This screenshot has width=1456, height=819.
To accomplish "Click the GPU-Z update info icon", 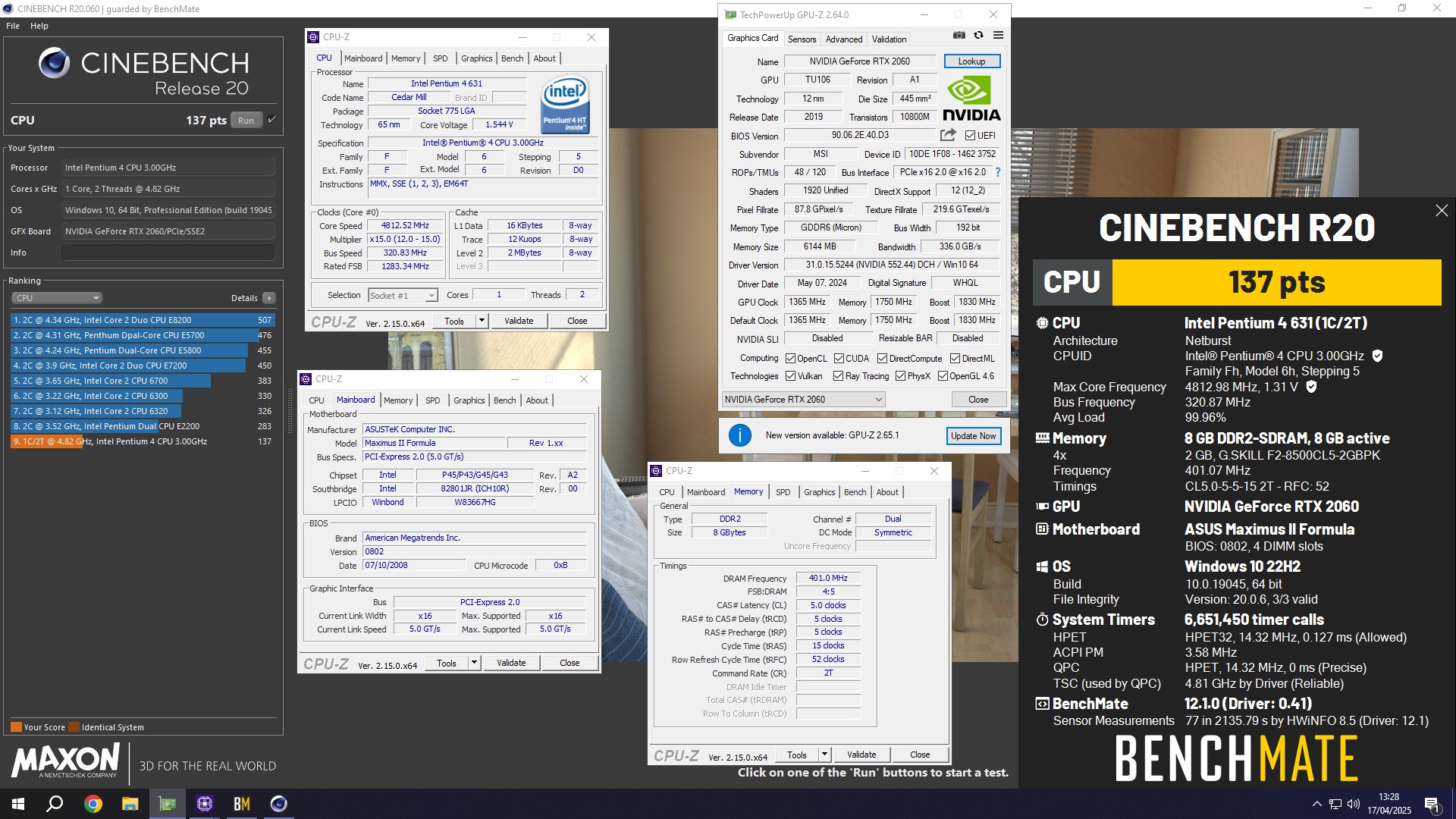I will [739, 435].
